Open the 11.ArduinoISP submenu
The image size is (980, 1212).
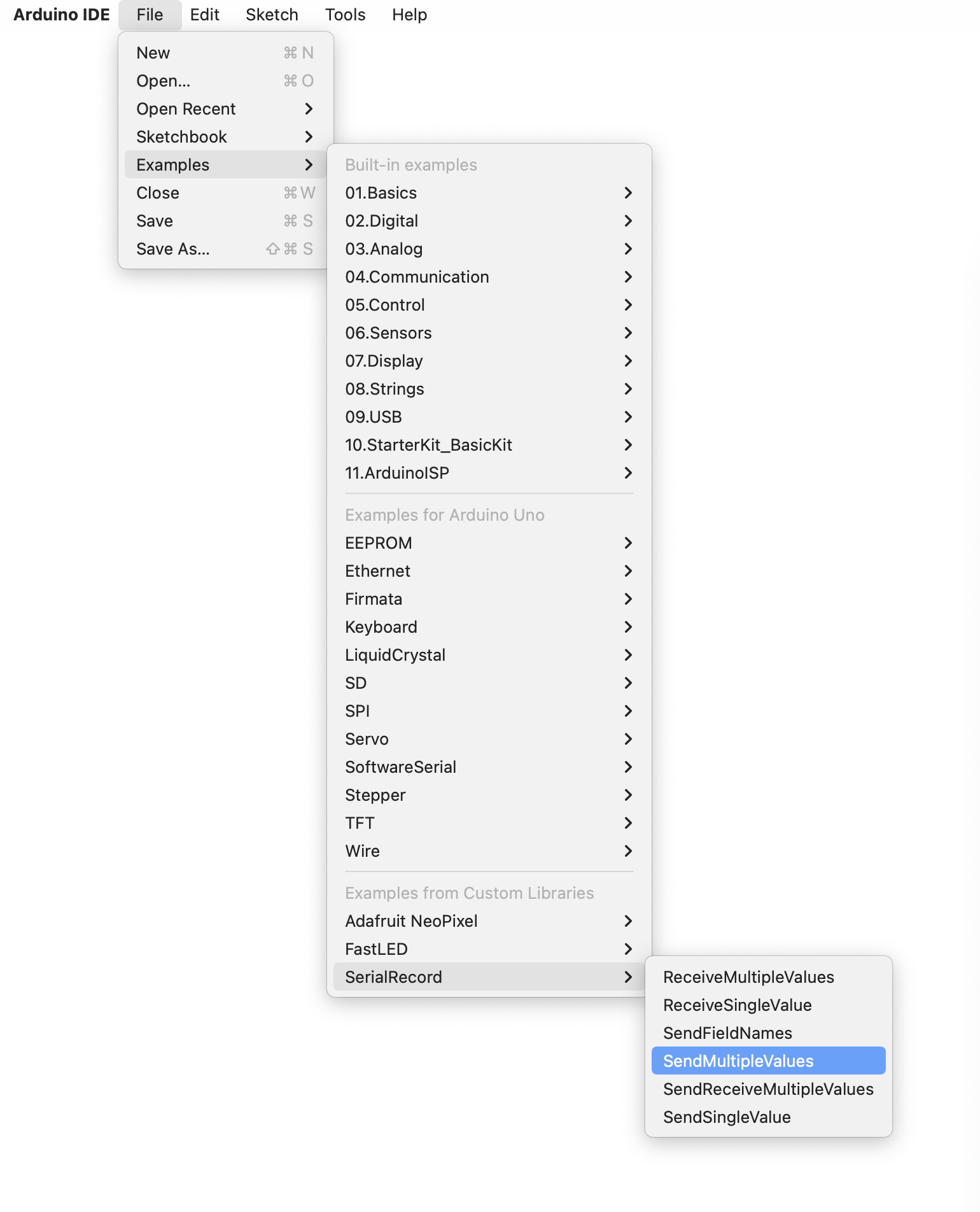[x=489, y=473]
